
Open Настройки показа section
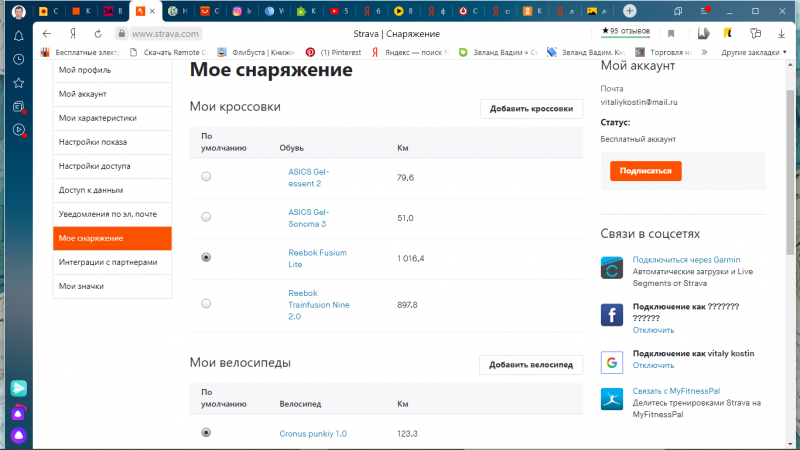click(x=112, y=142)
